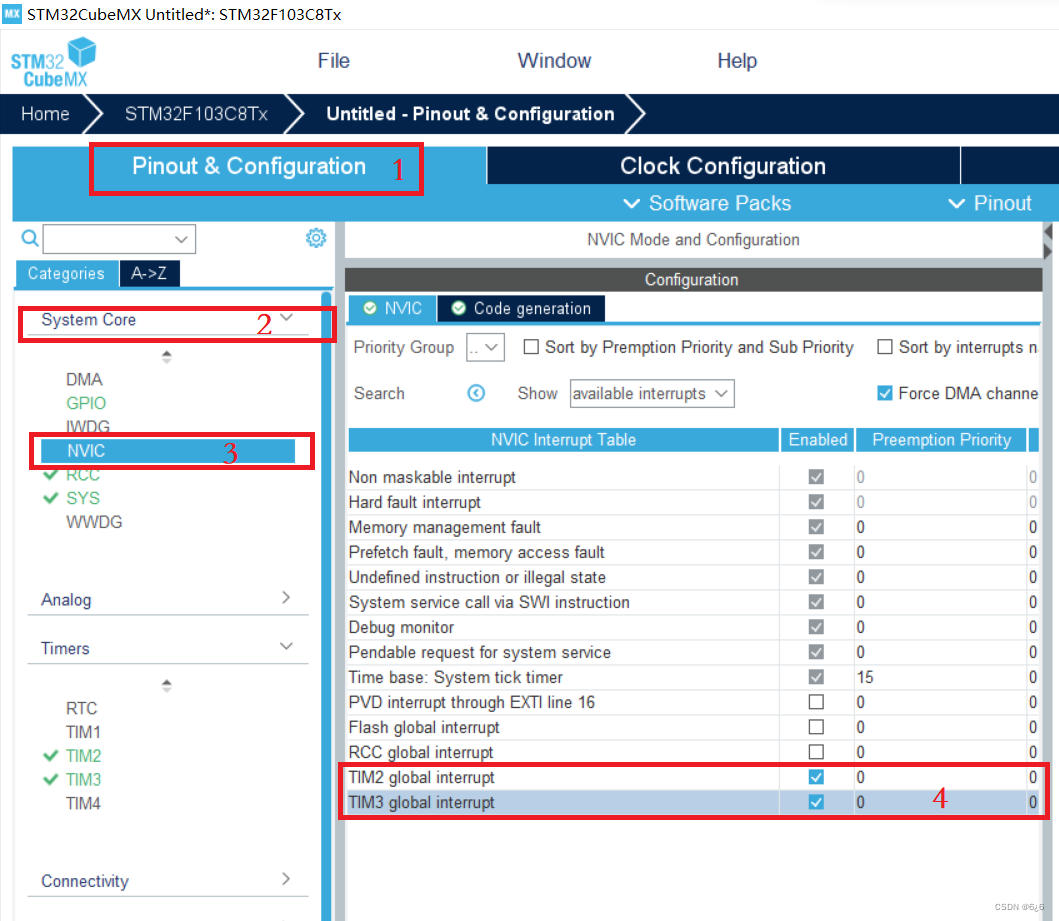Viewport: 1059px width, 921px height.
Task: Select Pinout & Configuration tab
Action: coord(249,166)
